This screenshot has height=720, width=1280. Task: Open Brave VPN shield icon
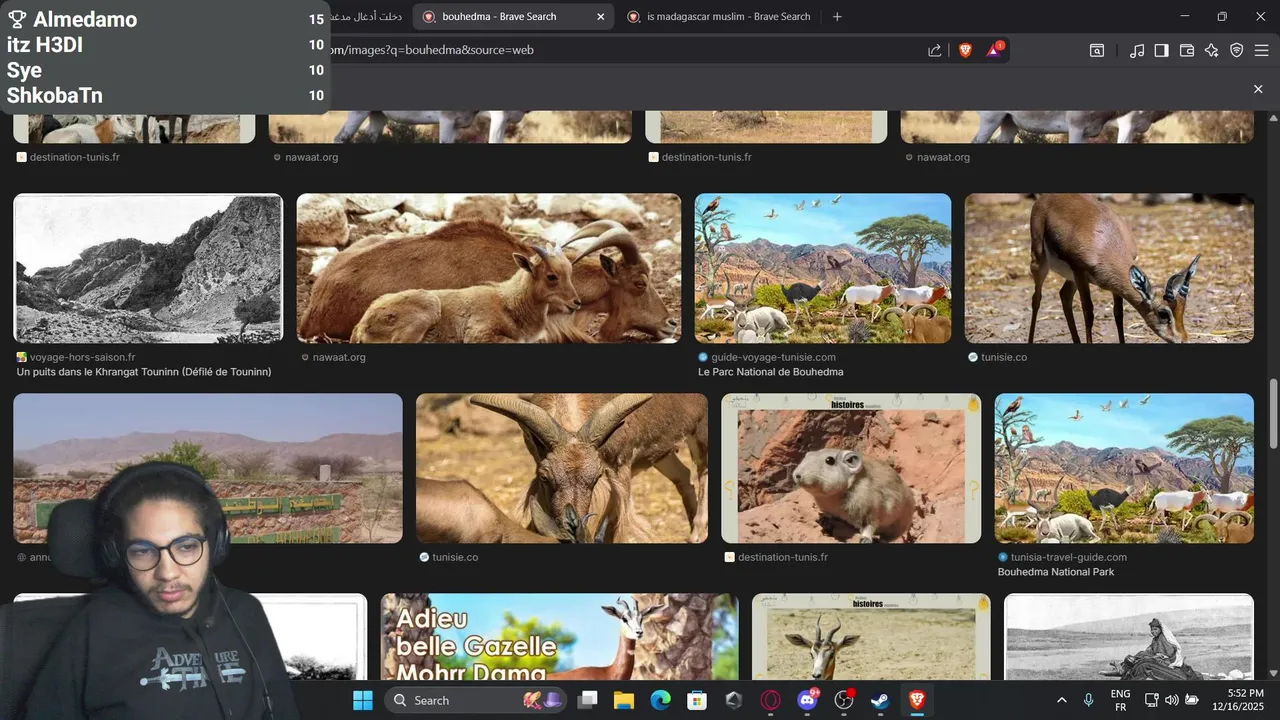1236,50
